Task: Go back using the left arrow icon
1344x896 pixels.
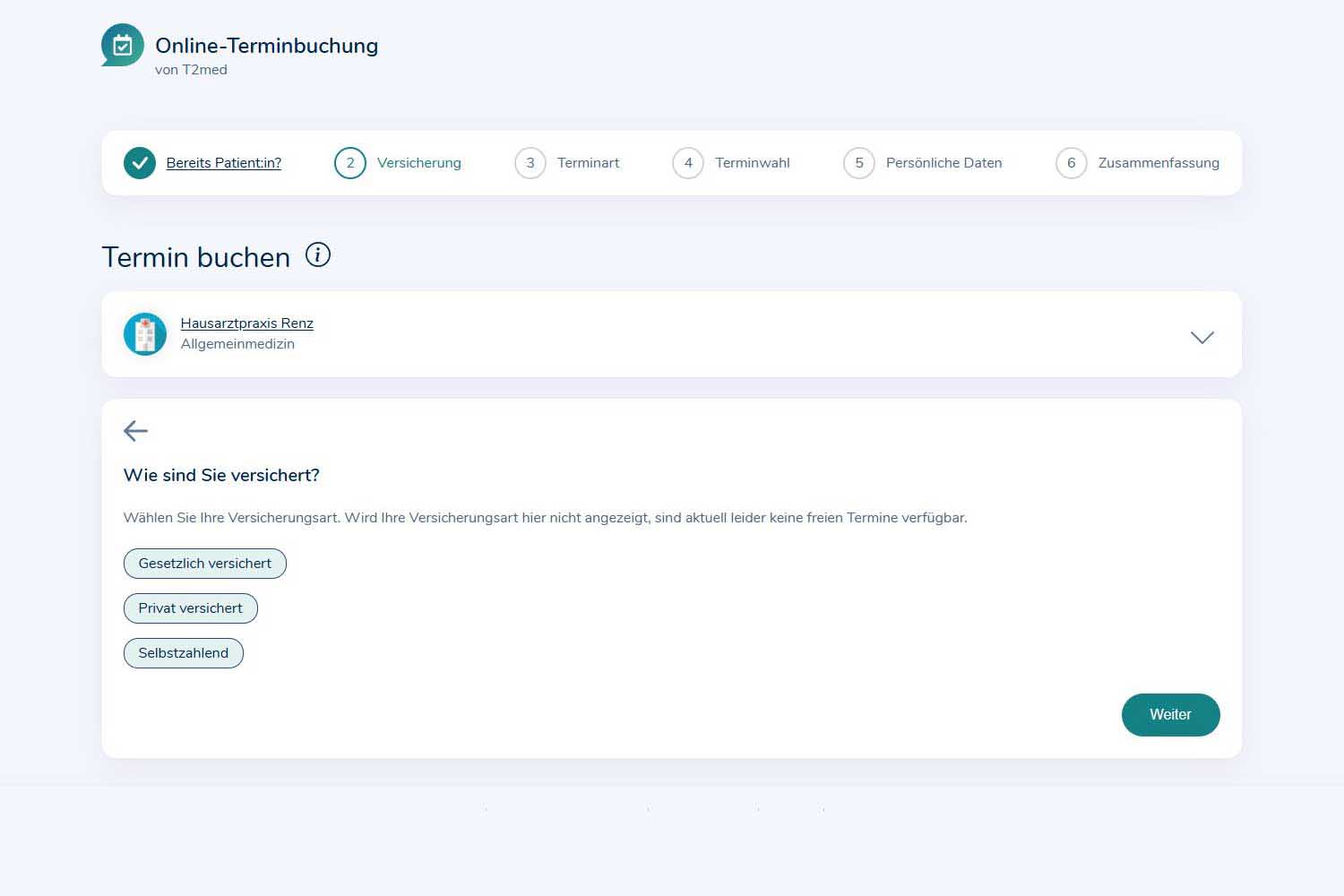Action: point(135,431)
